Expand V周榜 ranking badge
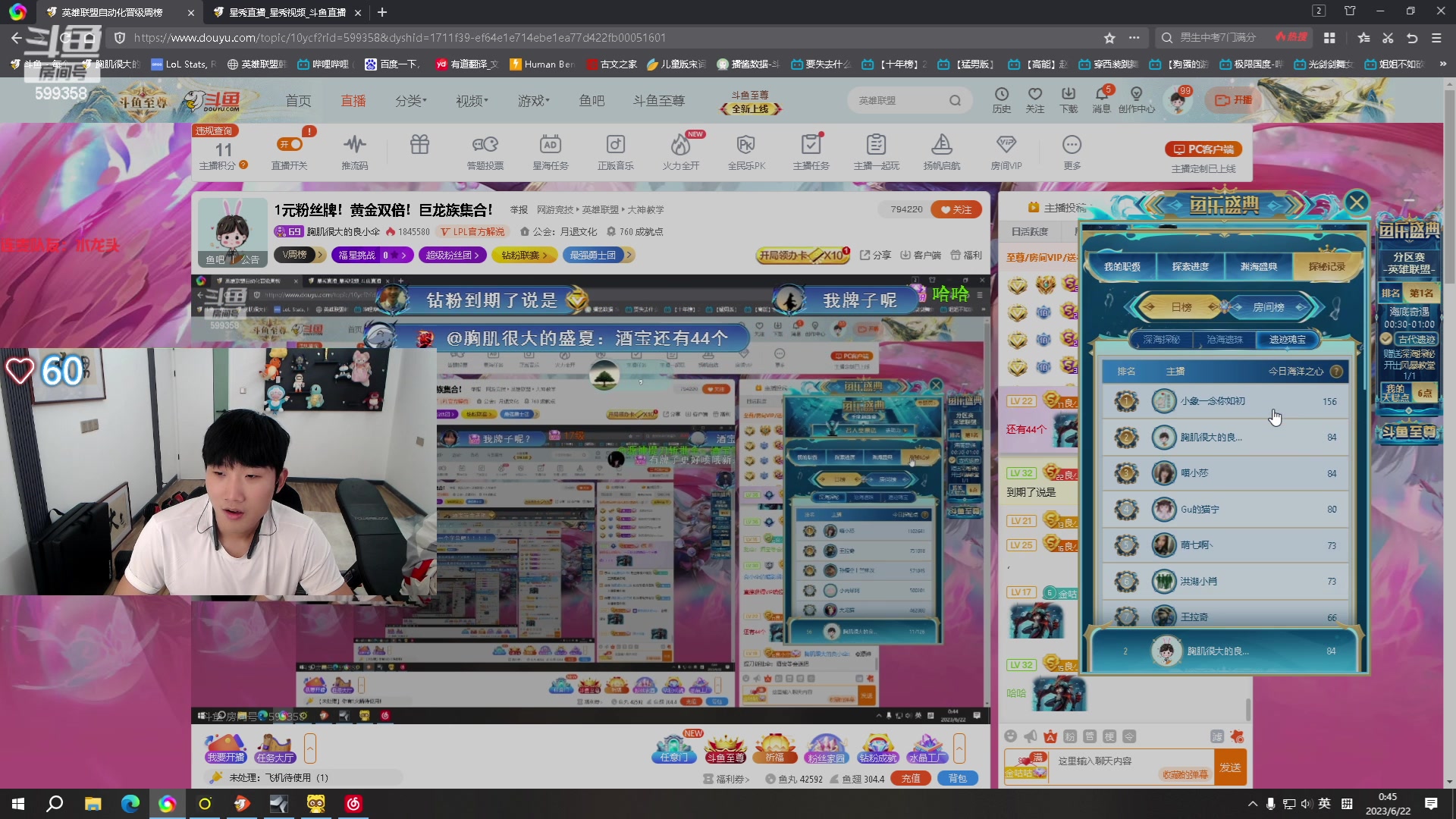The image size is (1456, 819). click(x=300, y=255)
